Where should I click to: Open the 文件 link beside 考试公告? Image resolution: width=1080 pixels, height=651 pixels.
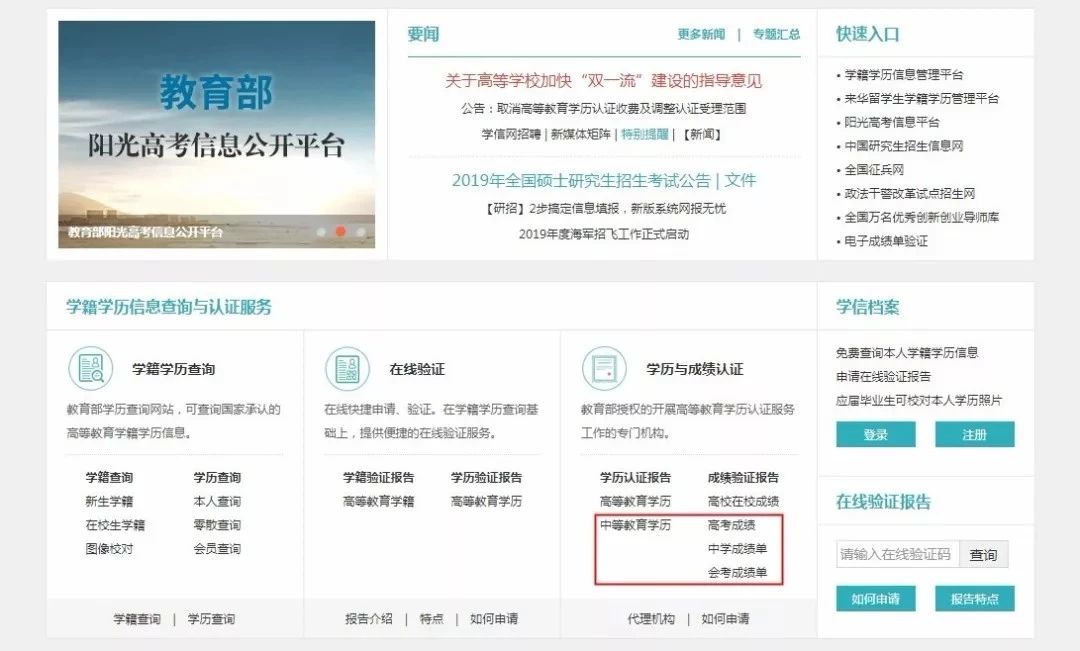pyautogui.click(x=740, y=180)
